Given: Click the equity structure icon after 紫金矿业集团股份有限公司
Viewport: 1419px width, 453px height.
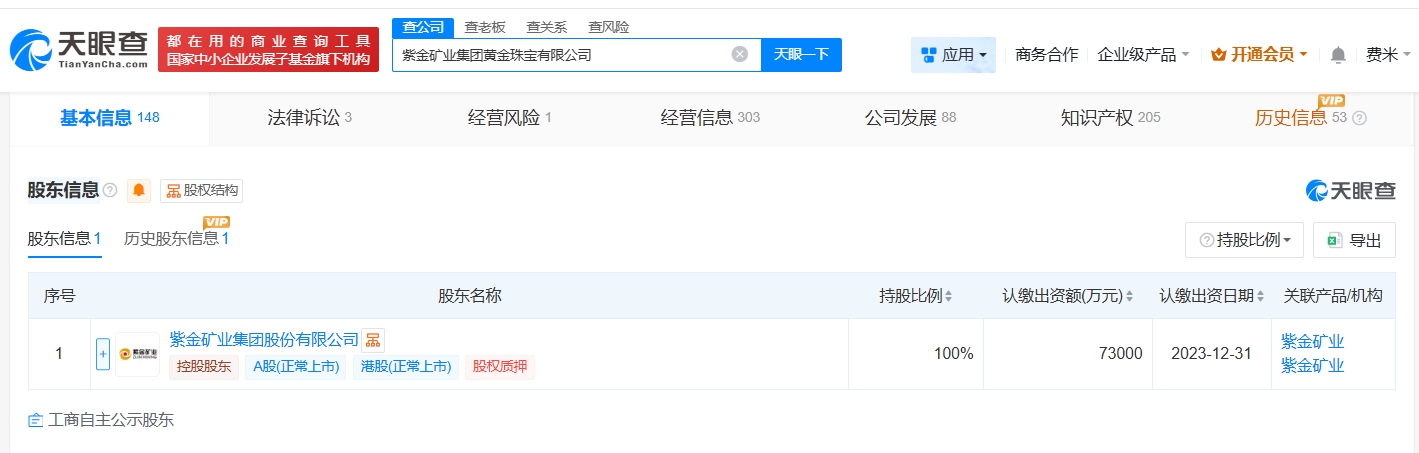Looking at the screenshot, I should [x=372, y=340].
